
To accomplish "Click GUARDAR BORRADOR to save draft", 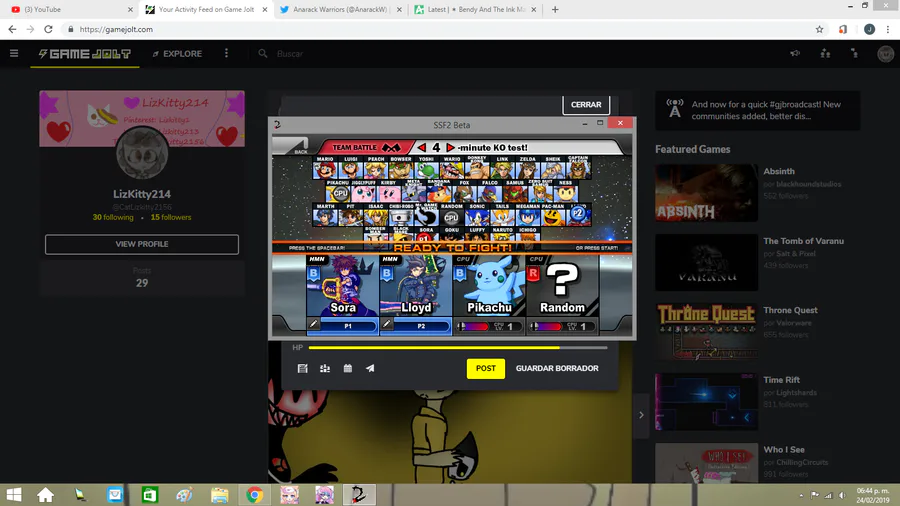I will 557,368.
